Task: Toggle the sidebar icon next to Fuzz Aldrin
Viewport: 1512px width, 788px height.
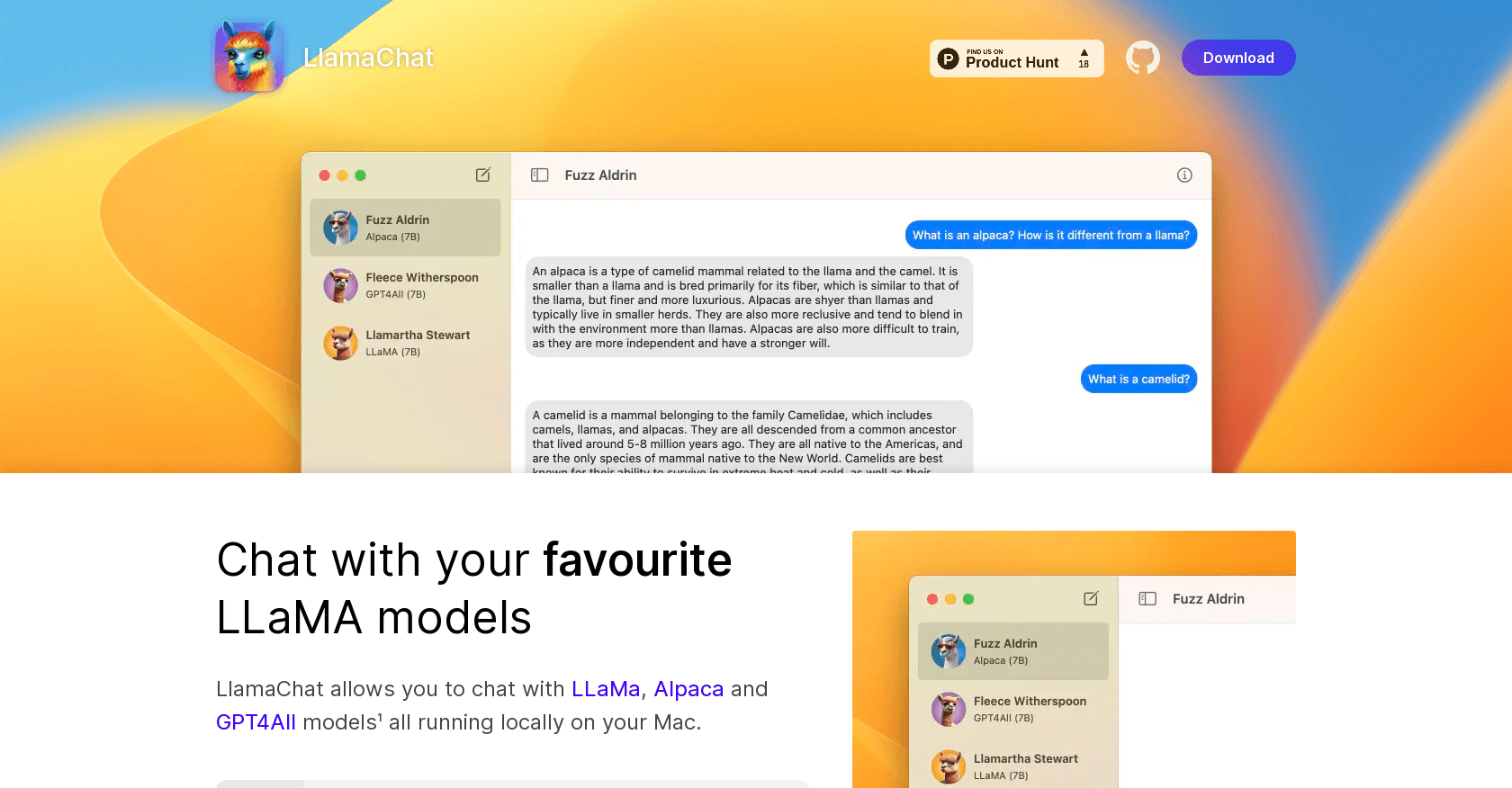Action: tap(540, 175)
